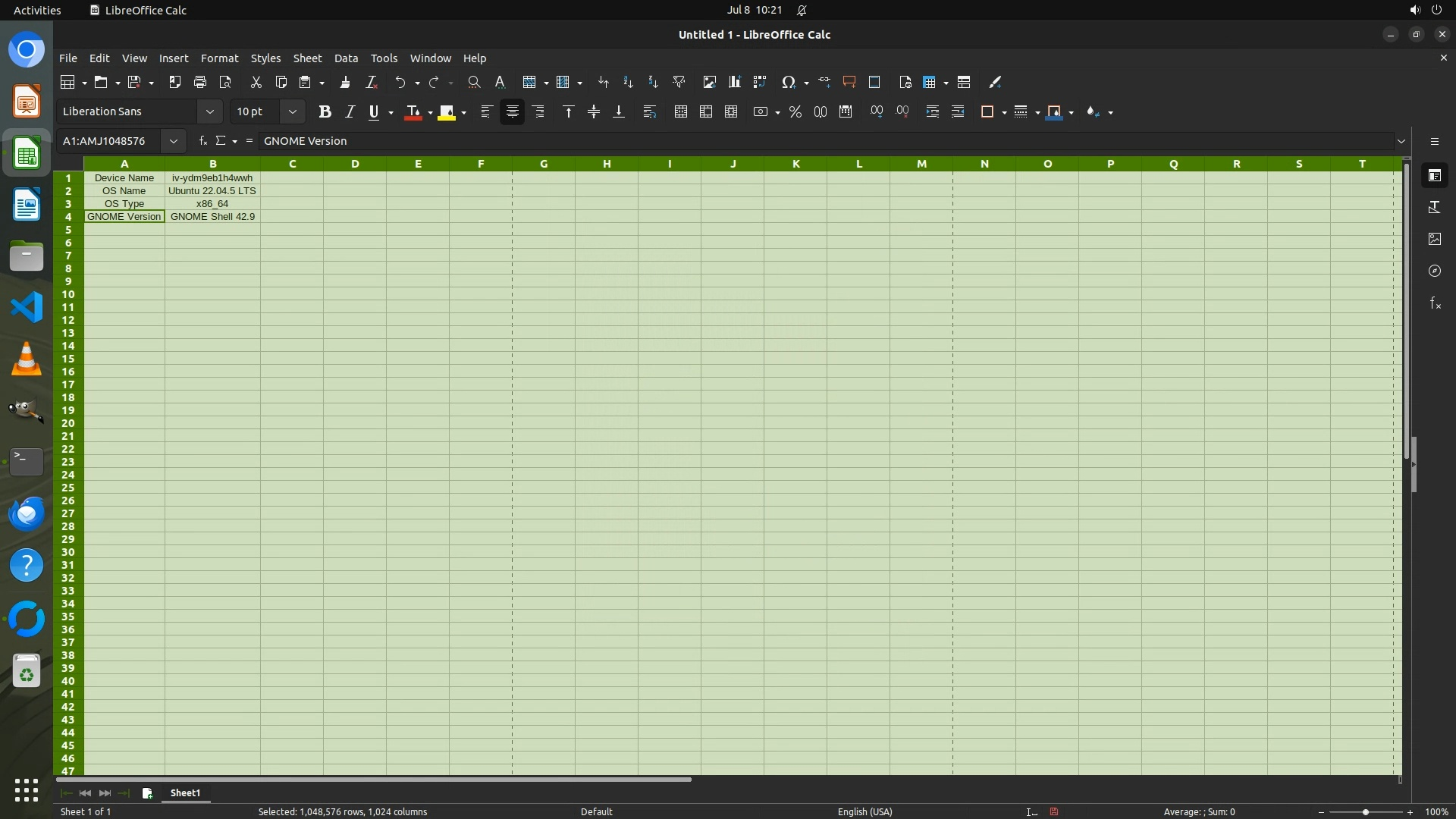Screen dimensions: 1456x819
Task: Click Insert Special Character omega icon
Action: coord(788,82)
